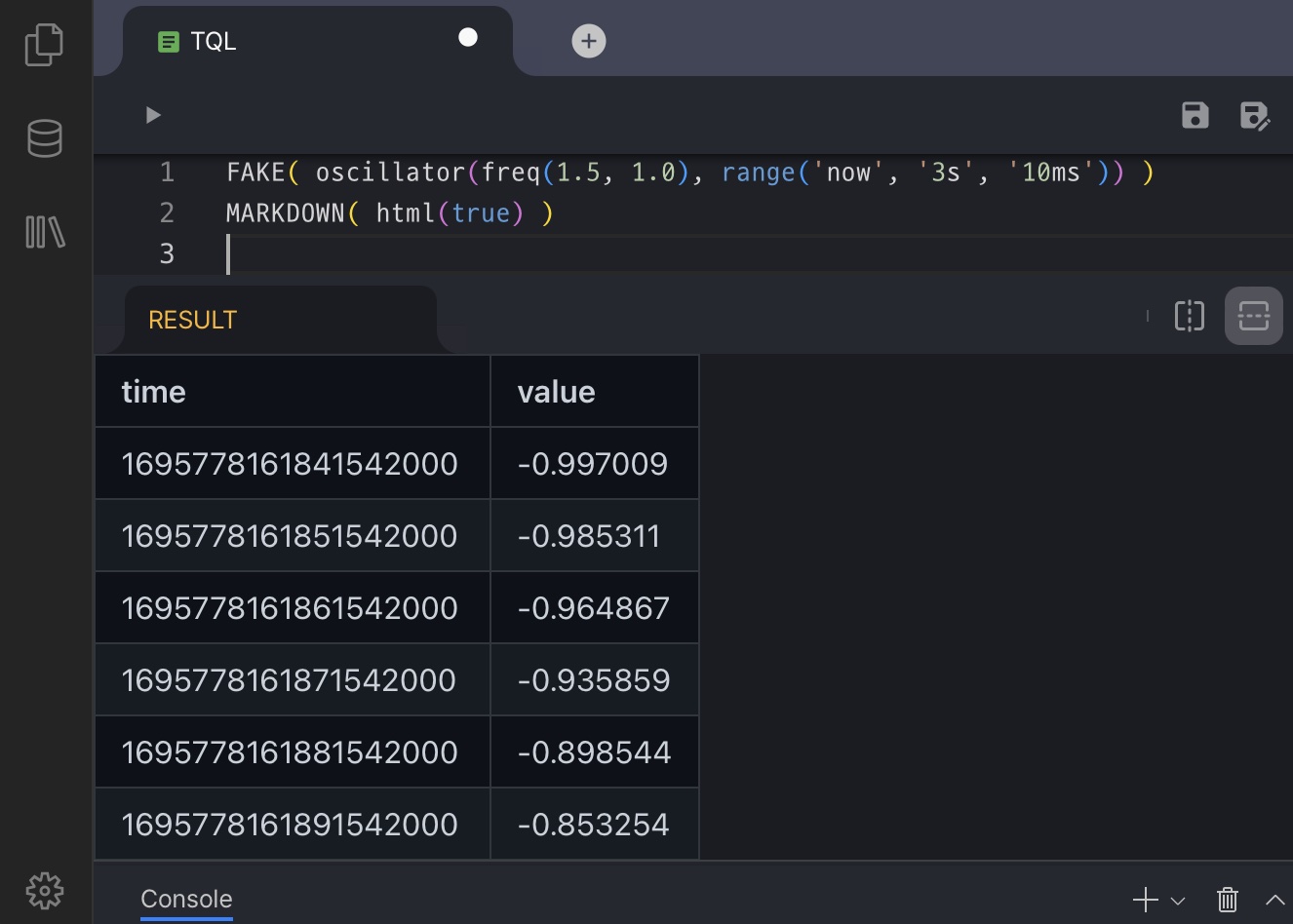Open the console add-options dropdown chevron
1293x924 pixels.
click(1178, 901)
